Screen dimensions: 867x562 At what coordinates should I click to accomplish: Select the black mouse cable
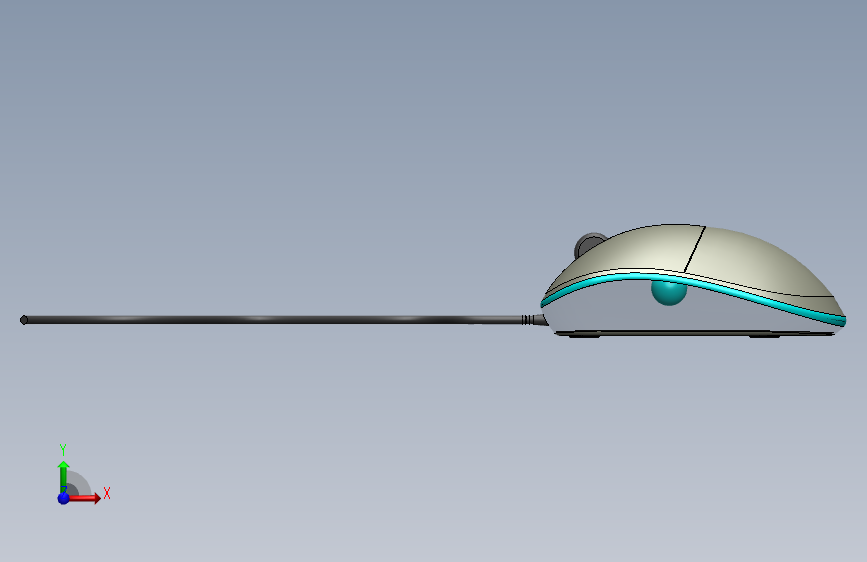[274, 320]
